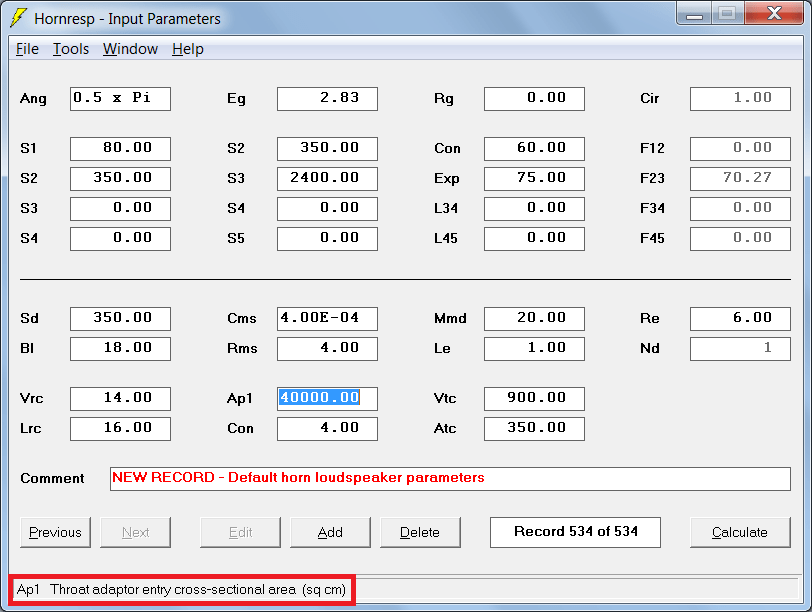The image size is (812, 612).
Task: Click the Mmd label
Action: pyautogui.click(x=450, y=318)
